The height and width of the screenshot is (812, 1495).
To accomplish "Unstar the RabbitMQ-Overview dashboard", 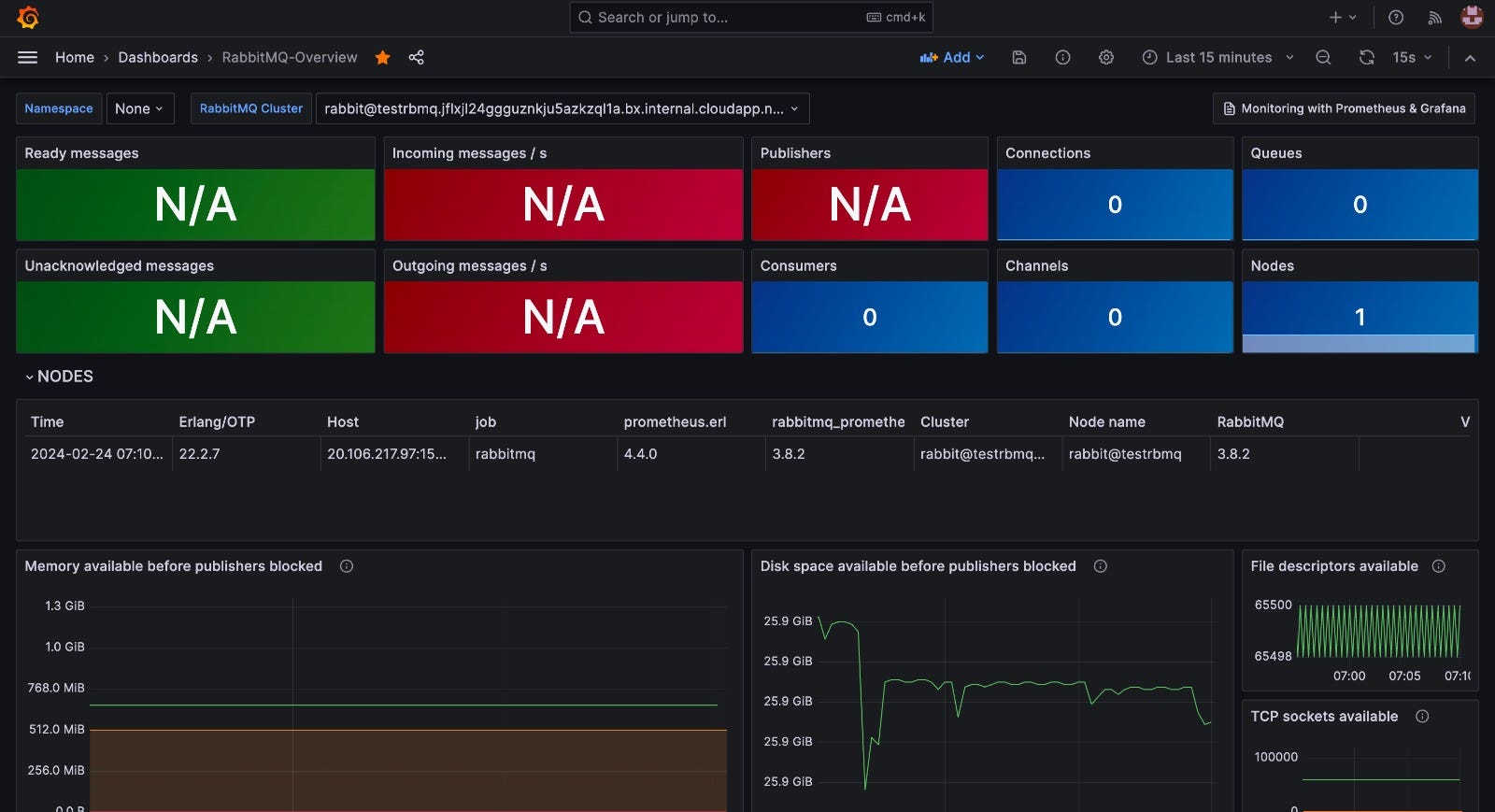I will coord(382,57).
